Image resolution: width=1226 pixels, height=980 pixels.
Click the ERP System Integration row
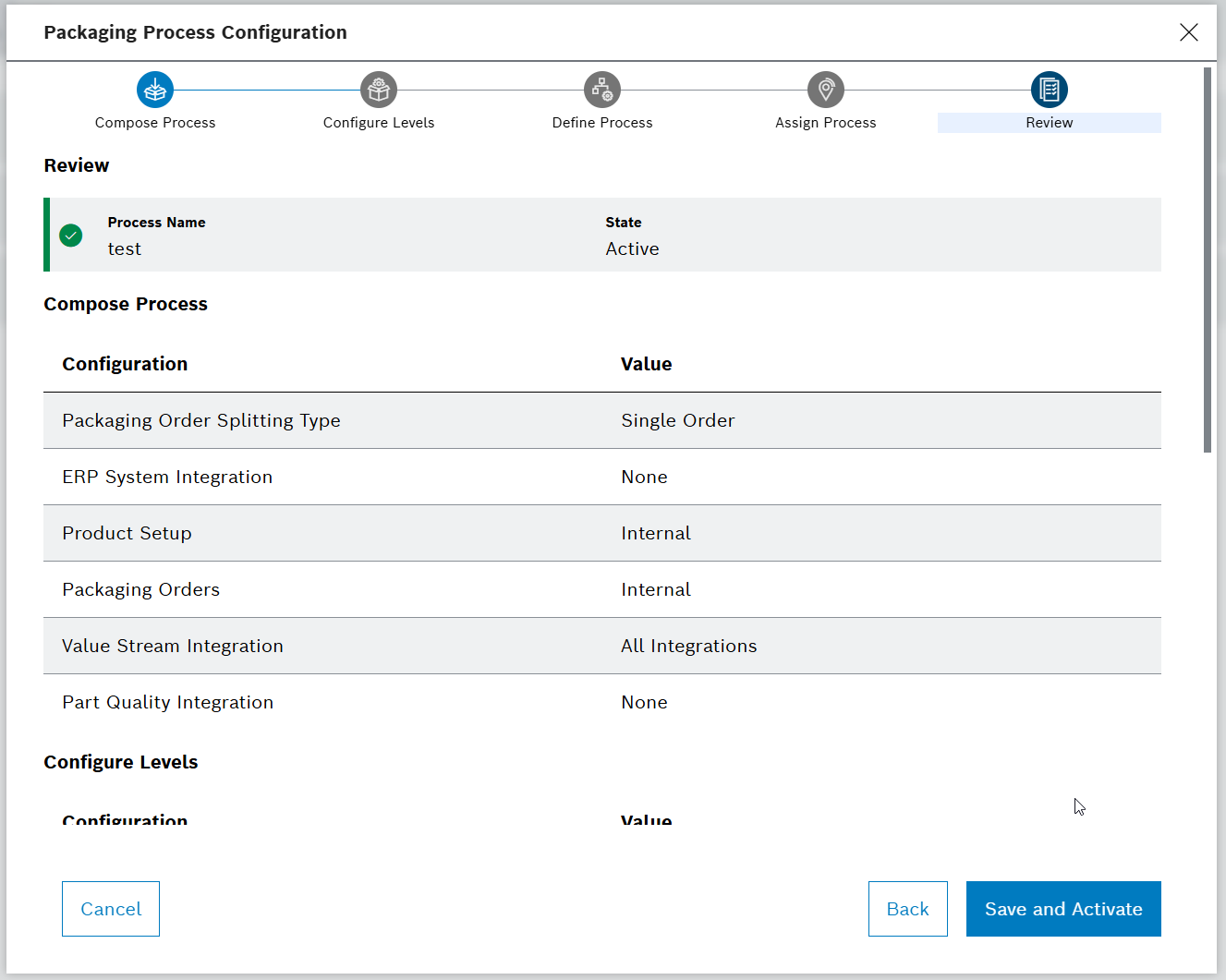pyautogui.click(x=601, y=477)
